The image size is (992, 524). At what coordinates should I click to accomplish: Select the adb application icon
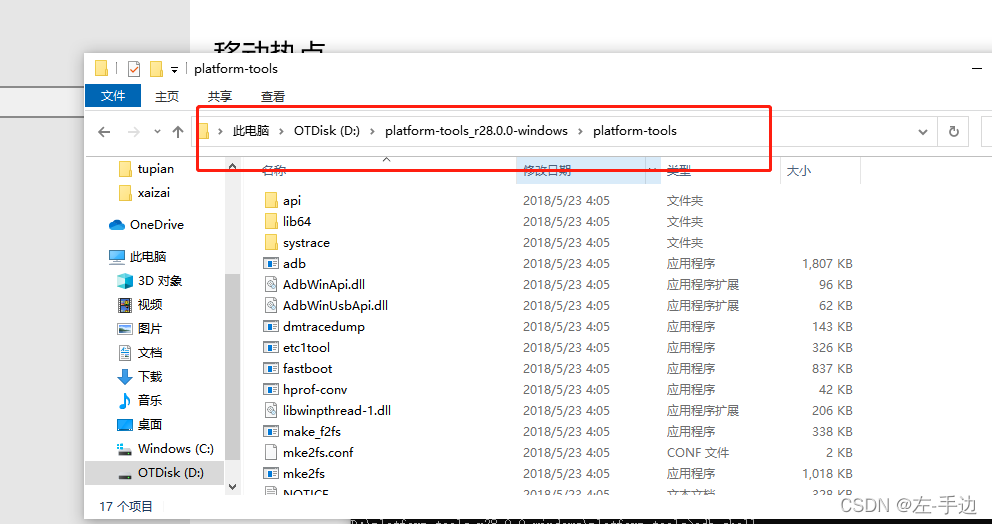pyautogui.click(x=271, y=263)
